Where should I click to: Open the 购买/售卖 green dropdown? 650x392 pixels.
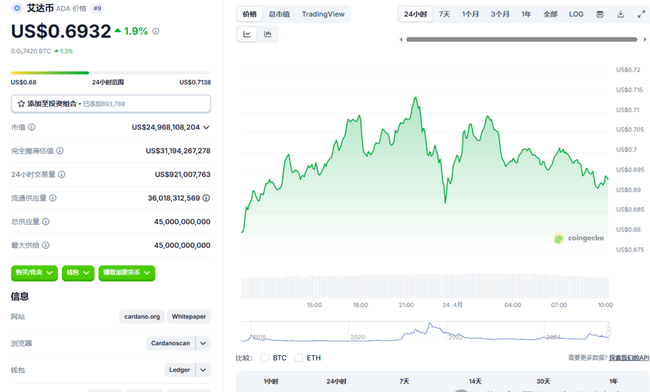pyautogui.click(x=34, y=273)
